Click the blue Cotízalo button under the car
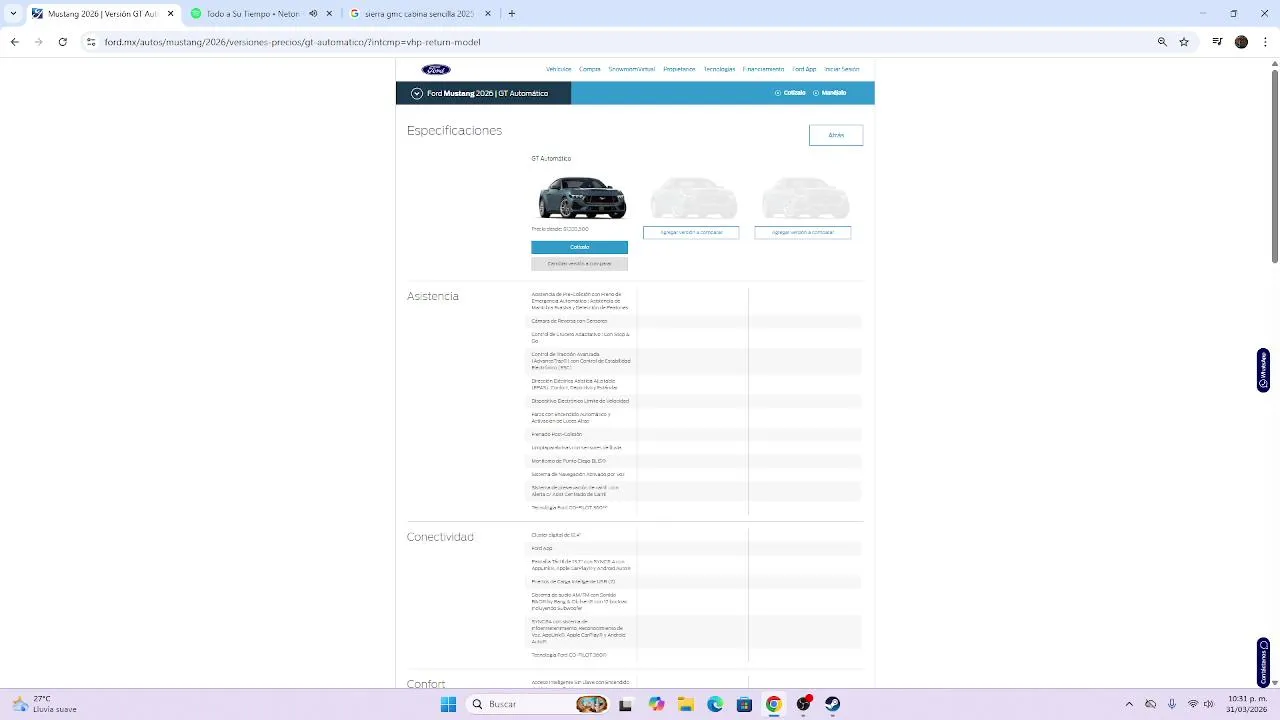The image size is (1280, 720). click(579, 247)
